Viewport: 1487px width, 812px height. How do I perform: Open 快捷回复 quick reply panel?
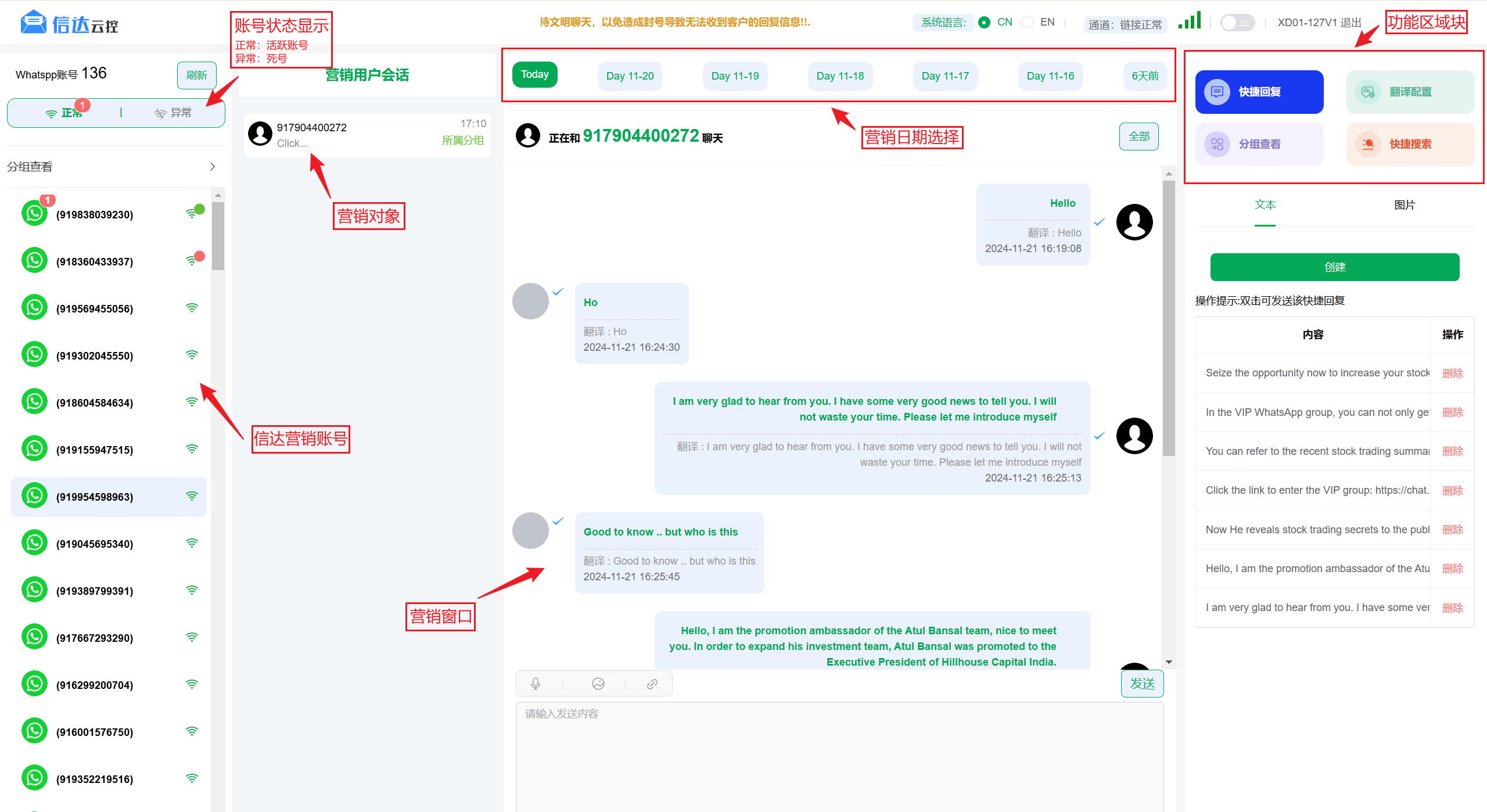tap(1259, 92)
